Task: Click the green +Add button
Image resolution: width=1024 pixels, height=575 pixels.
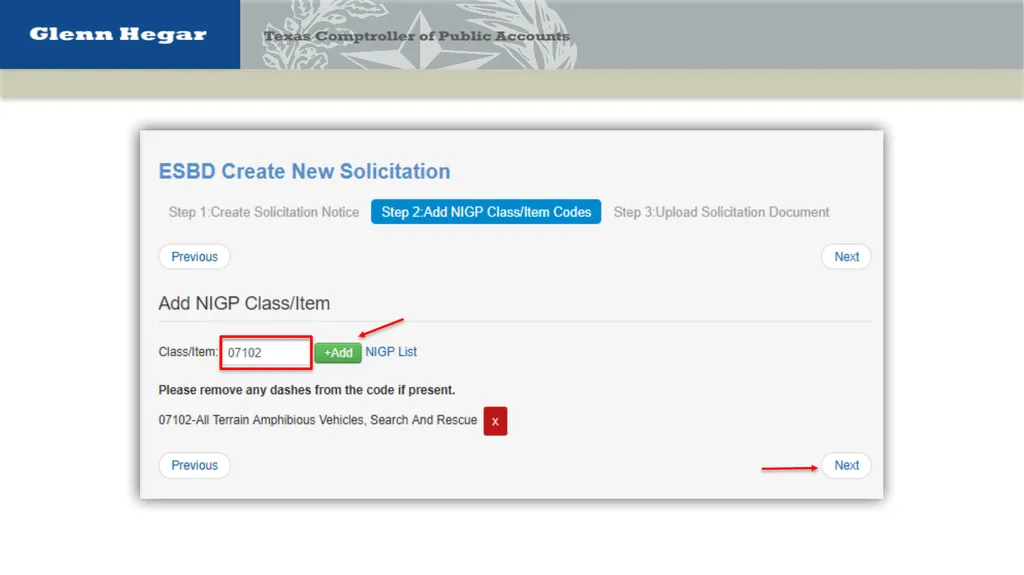Action: pyautogui.click(x=338, y=353)
